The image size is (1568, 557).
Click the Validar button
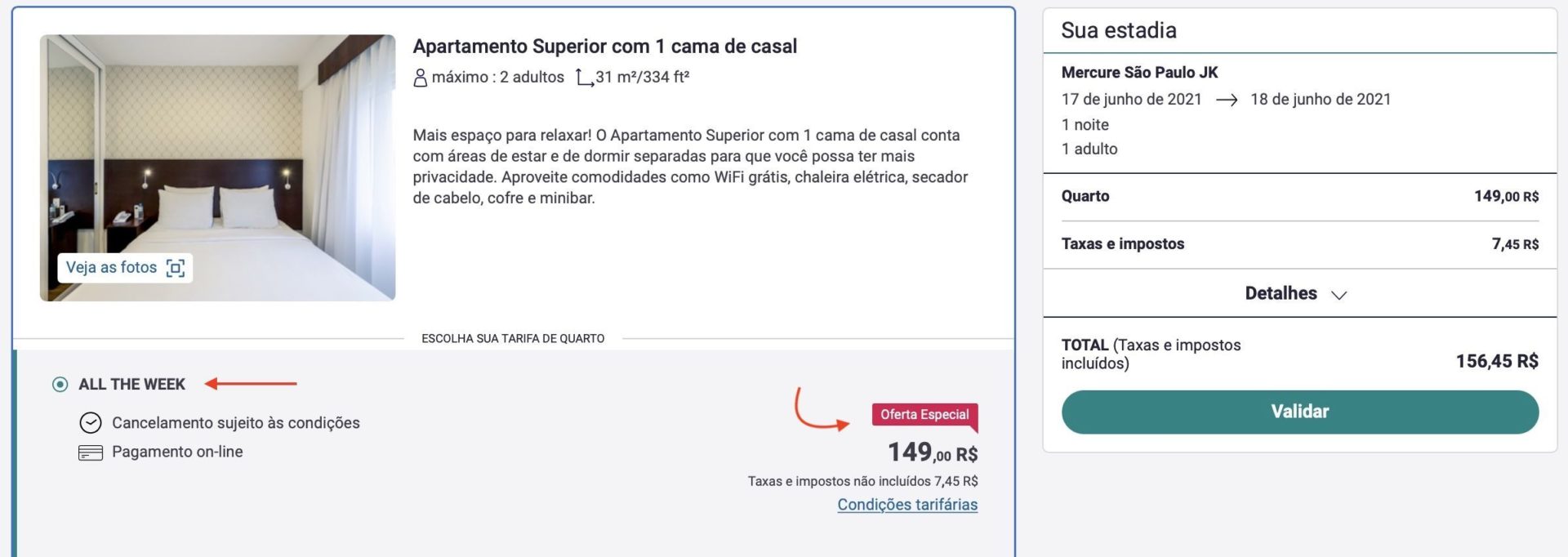coord(1299,412)
